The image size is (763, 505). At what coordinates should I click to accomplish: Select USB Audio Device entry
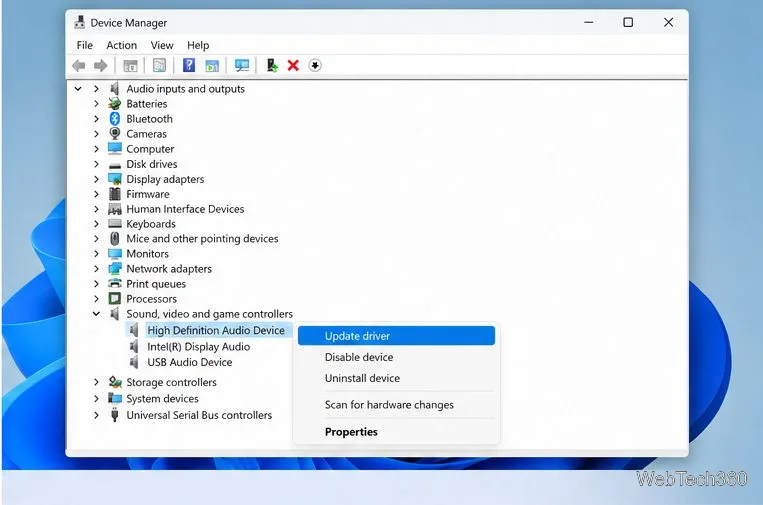(x=190, y=362)
